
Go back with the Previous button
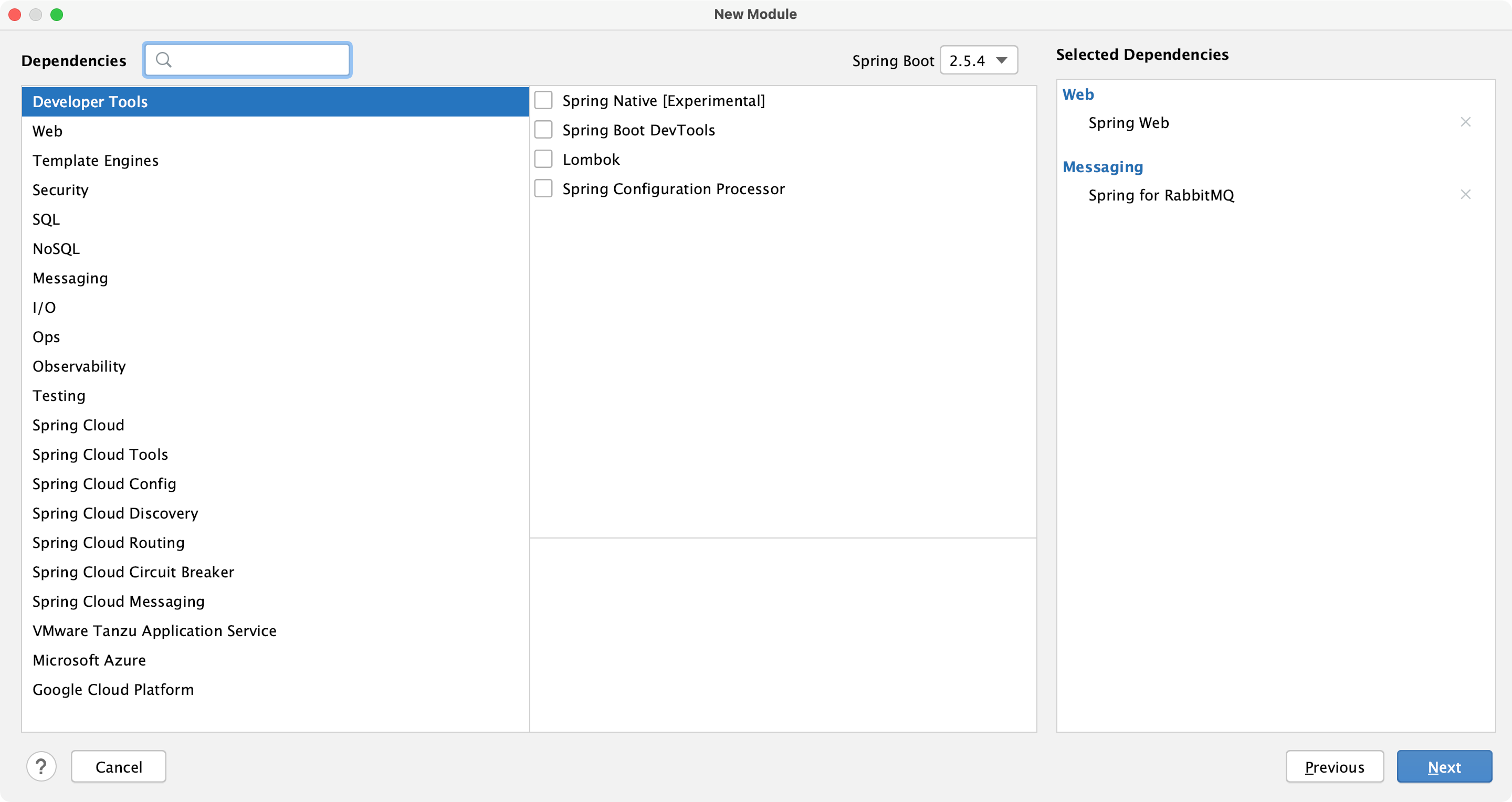(x=1334, y=766)
